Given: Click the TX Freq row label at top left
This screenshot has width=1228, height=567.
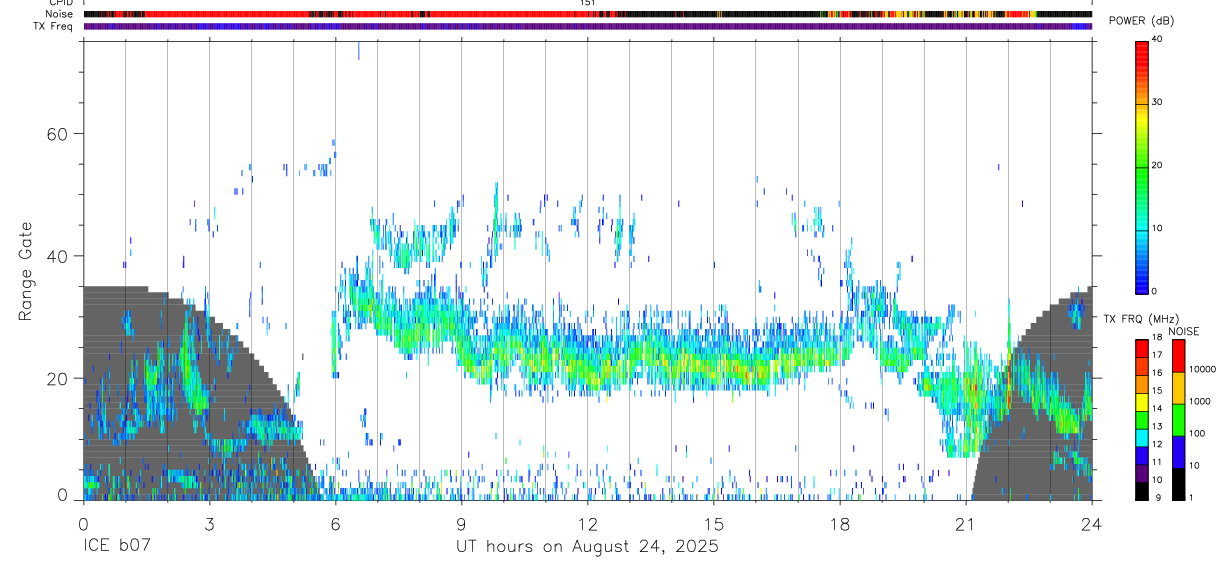Looking at the screenshot, I should click(54, 26).
